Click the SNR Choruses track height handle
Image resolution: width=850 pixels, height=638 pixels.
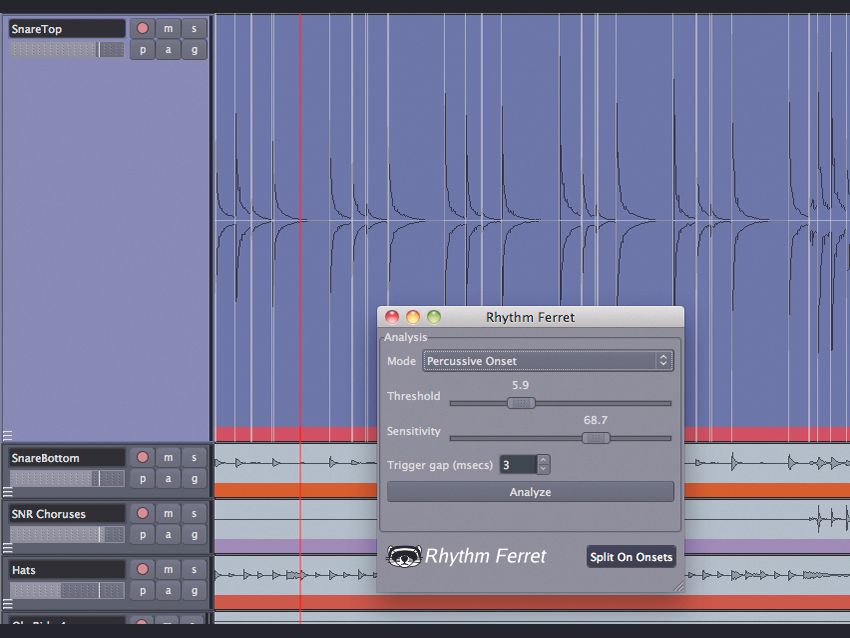(8, 547)
